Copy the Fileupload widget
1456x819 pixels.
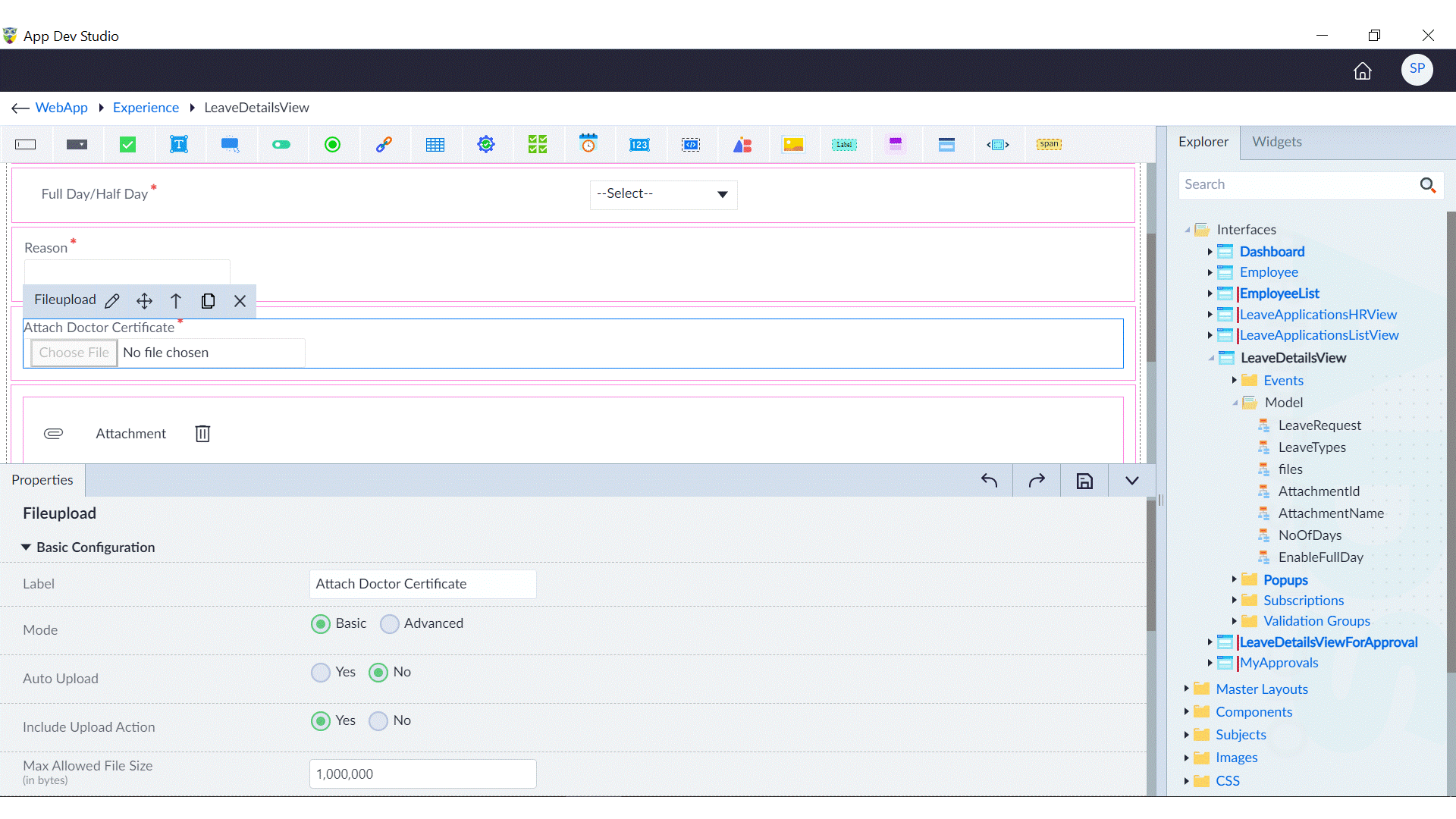(x=208, y=301)
